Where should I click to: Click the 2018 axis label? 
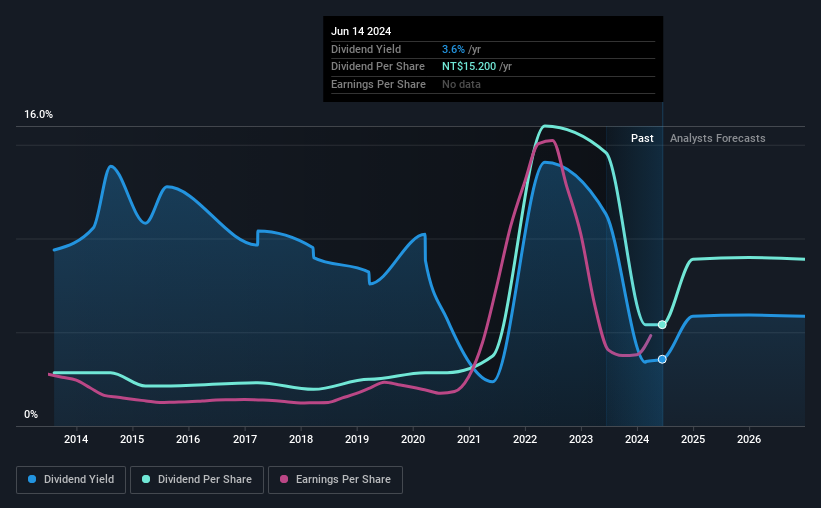click(301, 439)
